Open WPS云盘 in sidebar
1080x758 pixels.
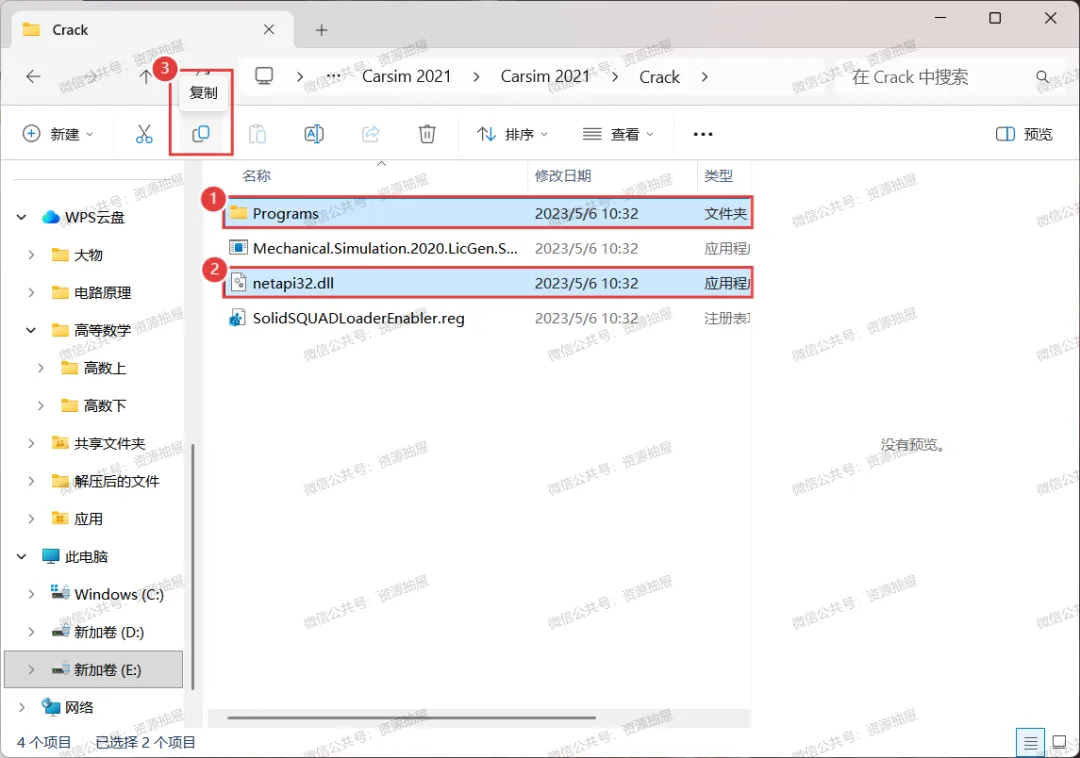click(94, 218)
